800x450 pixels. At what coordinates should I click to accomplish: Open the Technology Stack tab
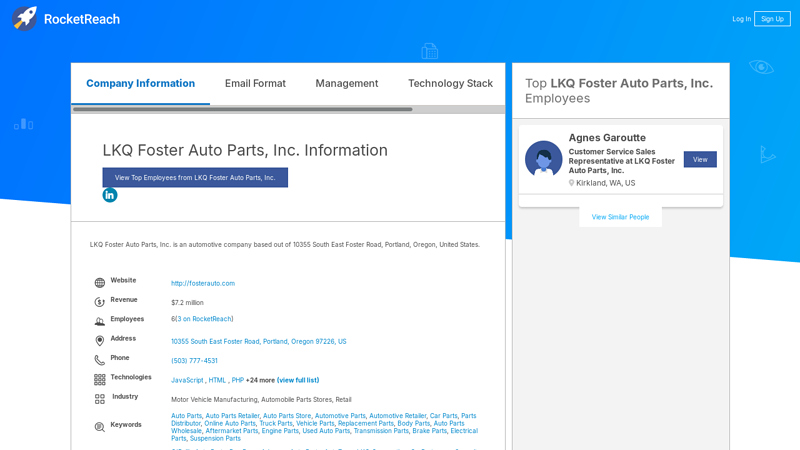(x=450, y=83)
